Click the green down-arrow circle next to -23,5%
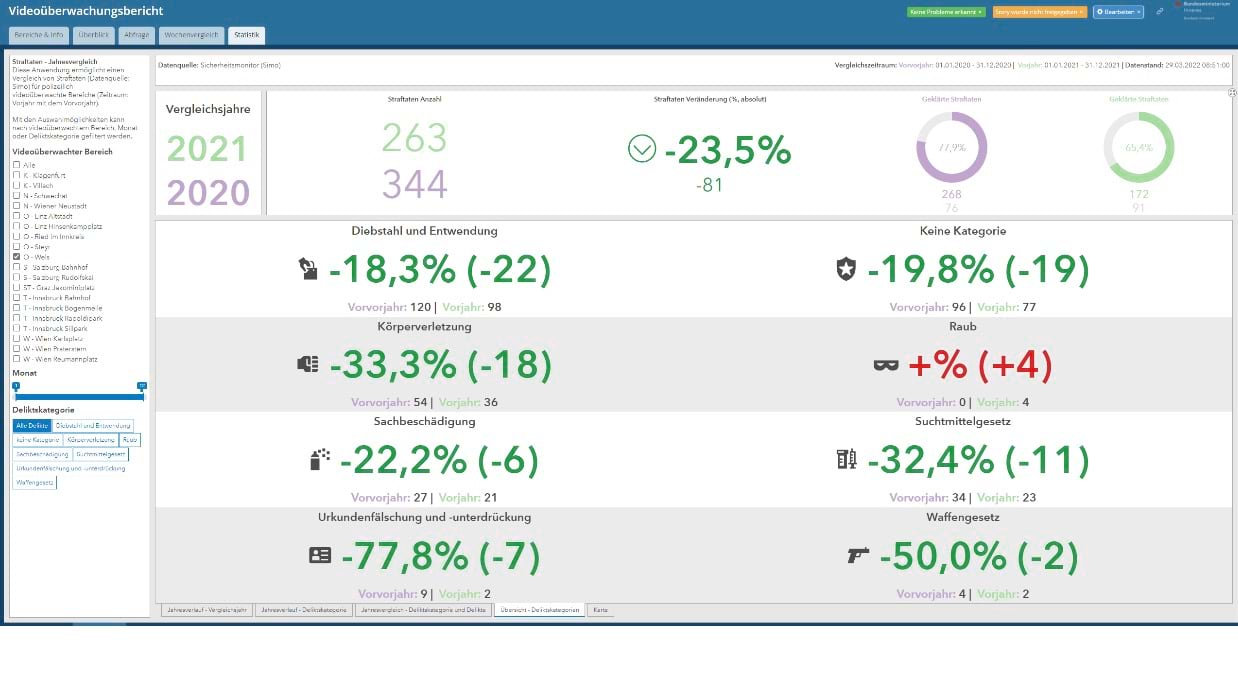This screenshot has width=1238, height=696. coord(641,150)
